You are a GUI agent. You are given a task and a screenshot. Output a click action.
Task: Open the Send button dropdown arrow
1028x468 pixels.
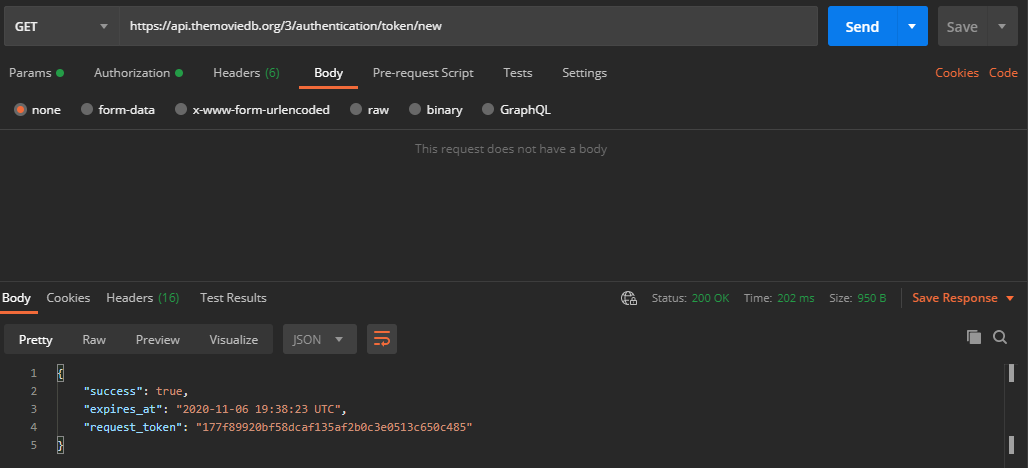coord(912,26)
